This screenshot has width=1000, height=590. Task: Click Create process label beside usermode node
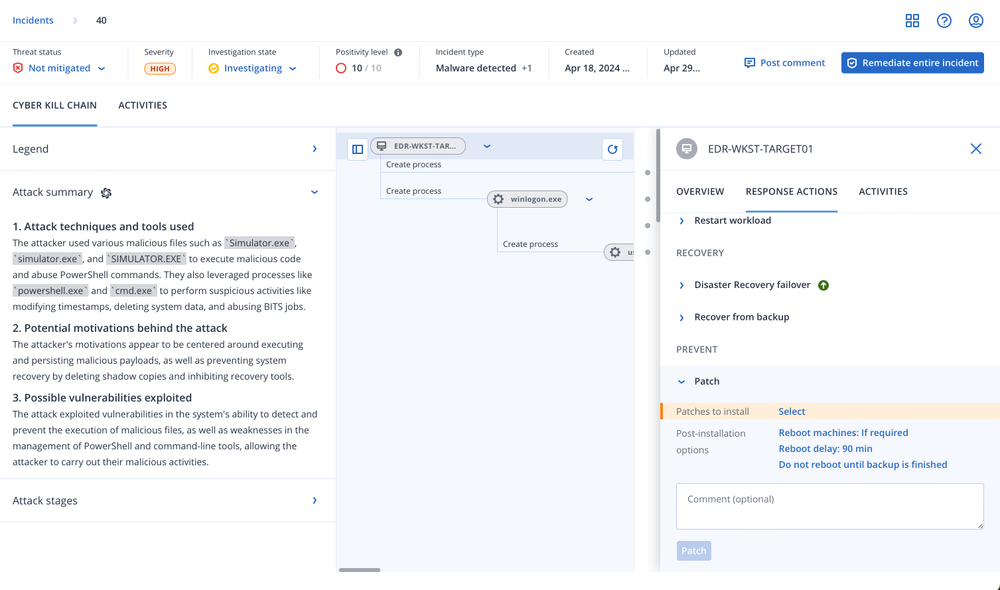(x=530, y=244)
